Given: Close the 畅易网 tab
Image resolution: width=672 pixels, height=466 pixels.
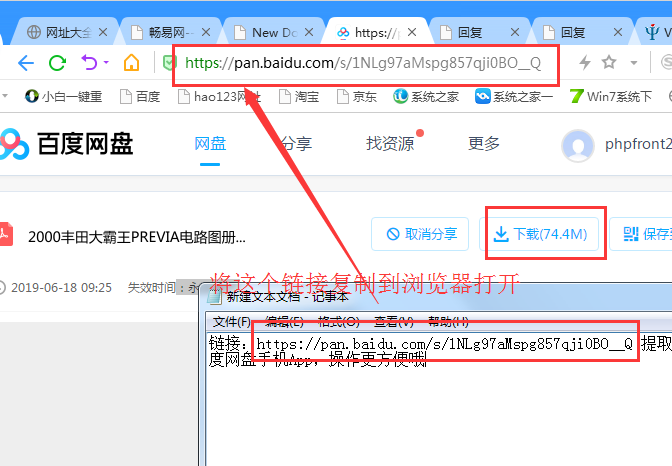Looking at the screenshot, I should [206, 32].
